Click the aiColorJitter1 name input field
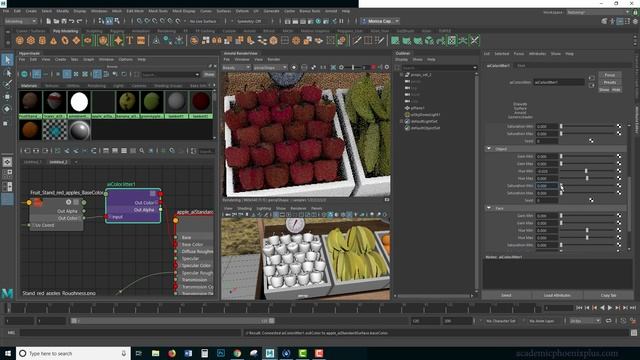The width and height of the screenshot is (640, 360). coord(559,82)
